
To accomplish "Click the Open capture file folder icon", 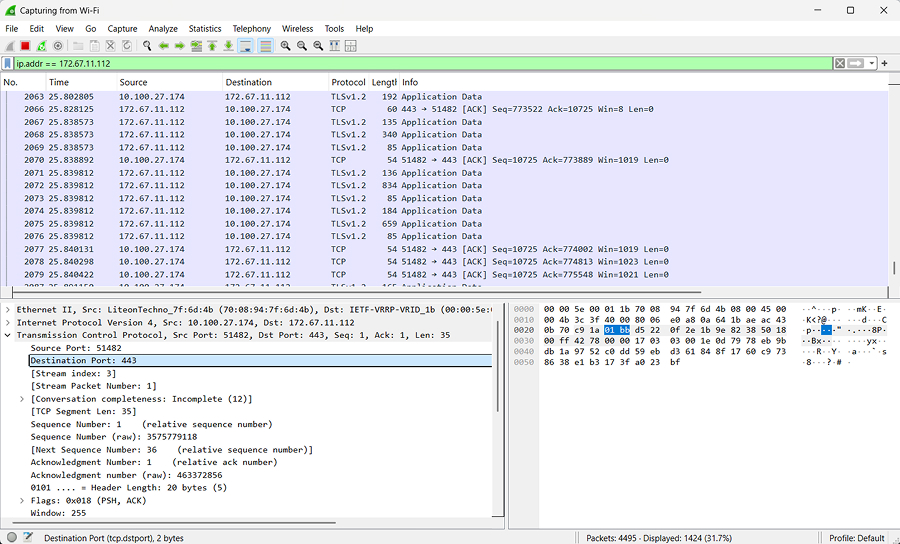I will pyautogui.click(x=77, y=46).
